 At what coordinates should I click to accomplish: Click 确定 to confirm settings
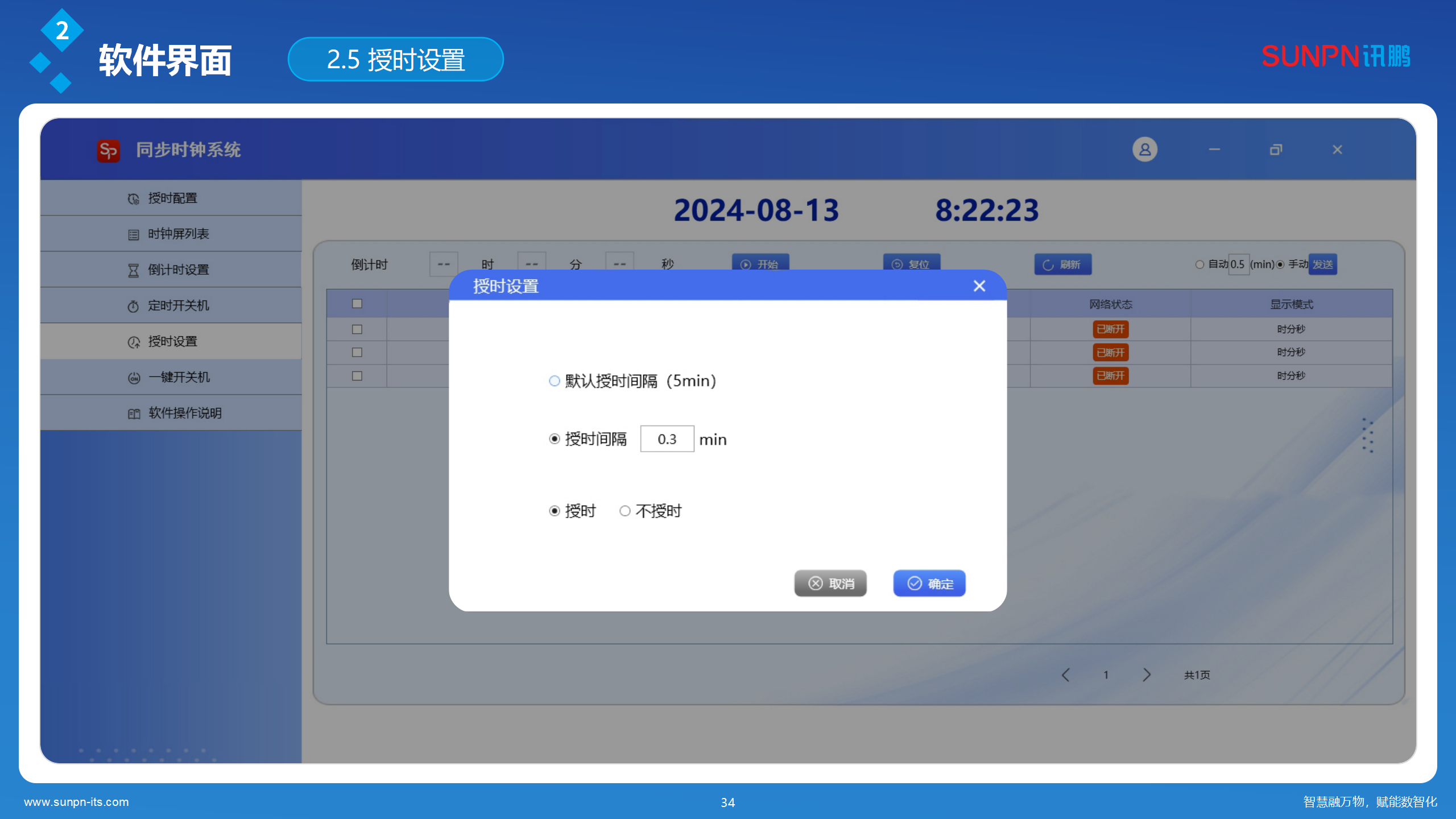click(x=929, y=584)
